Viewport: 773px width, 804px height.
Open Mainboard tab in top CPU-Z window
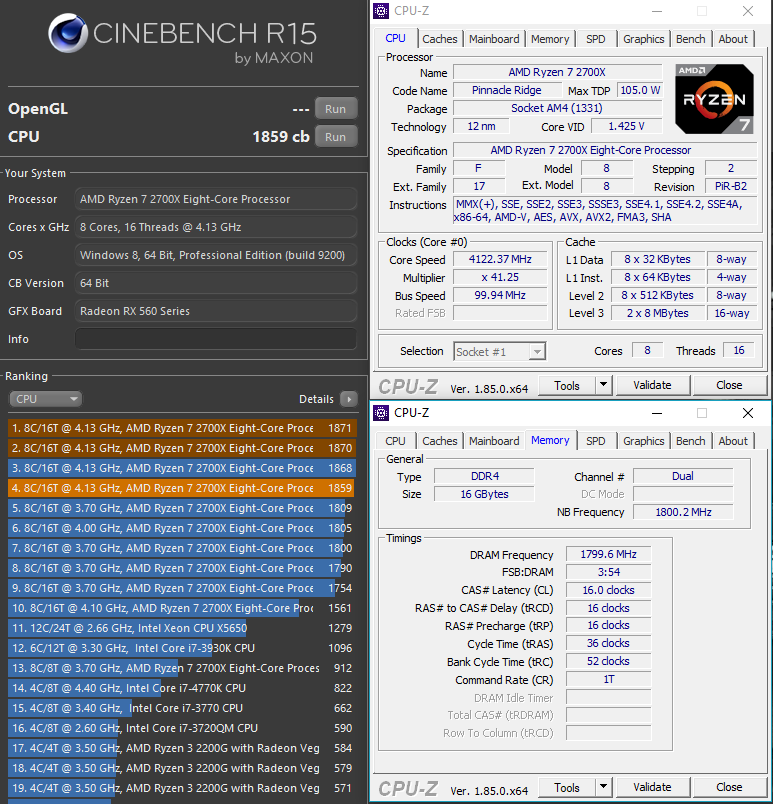[x=494, y=39]
